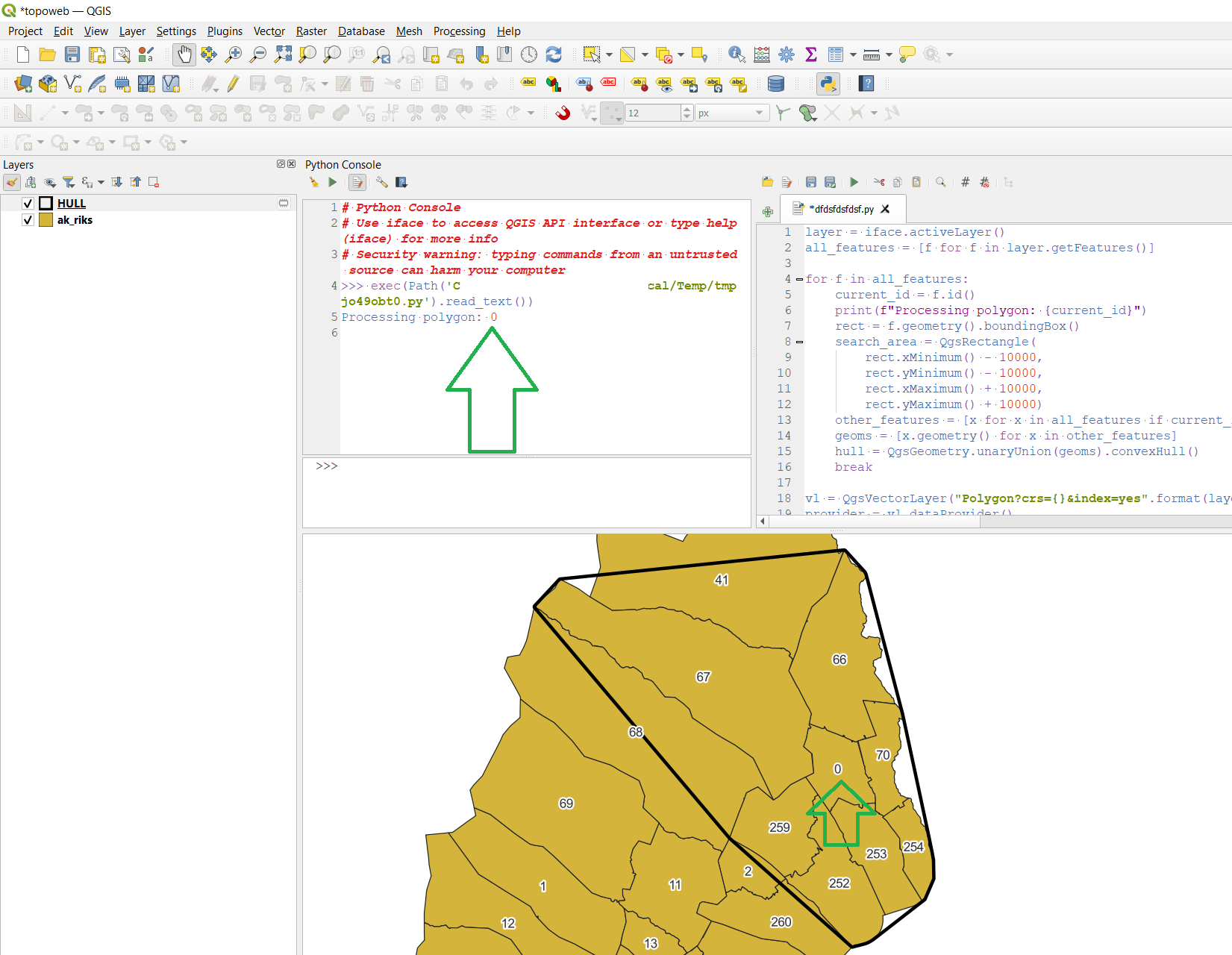The image size is (1232, 955).
Task: Open a script file in the editor
Action: tap(767, 182)
